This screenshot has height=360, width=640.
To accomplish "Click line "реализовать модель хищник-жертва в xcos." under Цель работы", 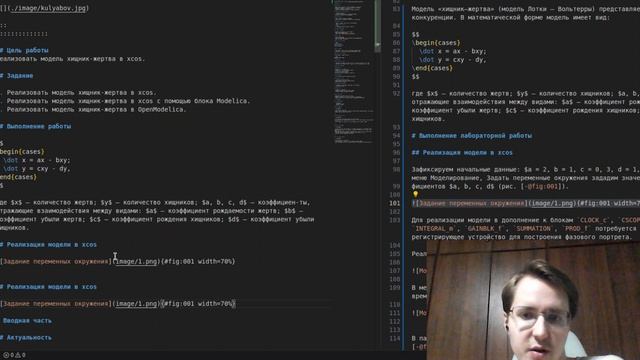I will tap(72, 59).
